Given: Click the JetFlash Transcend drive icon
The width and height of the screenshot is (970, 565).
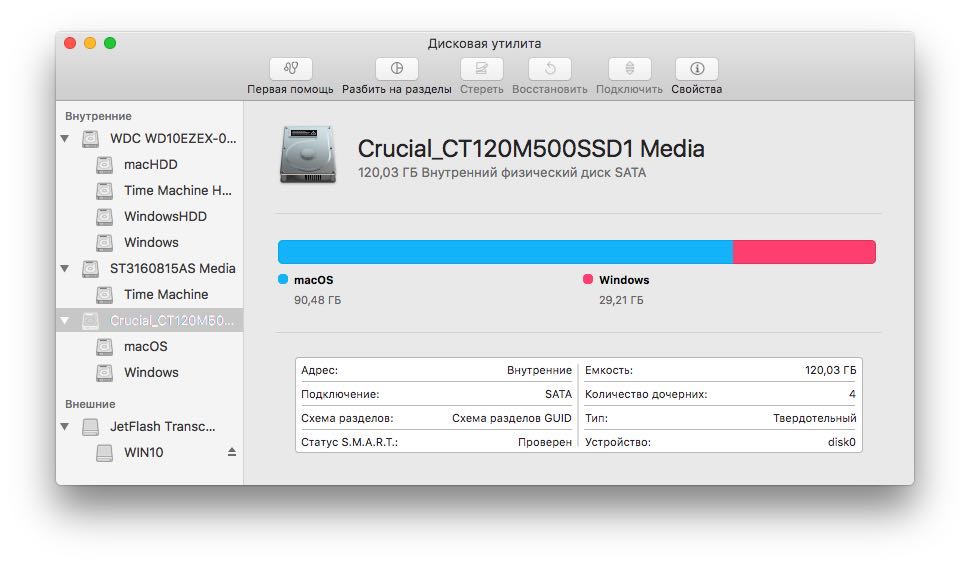Looking at the screenshot, I should pos(90,426).
